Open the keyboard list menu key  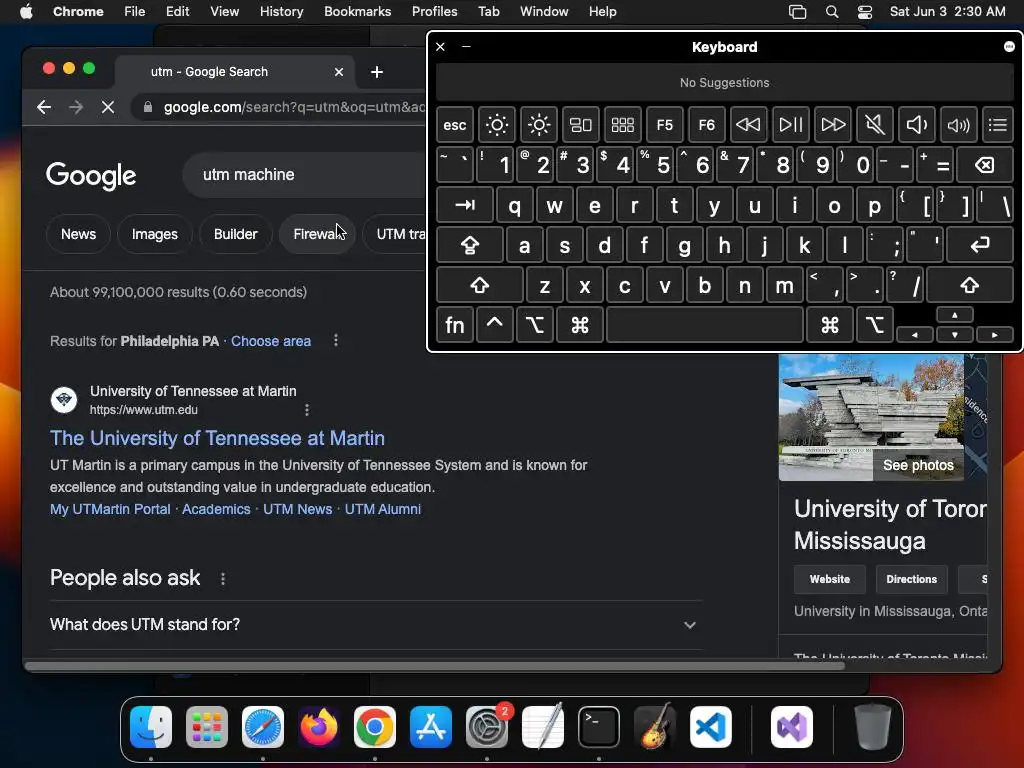click(x=997, y=125)
